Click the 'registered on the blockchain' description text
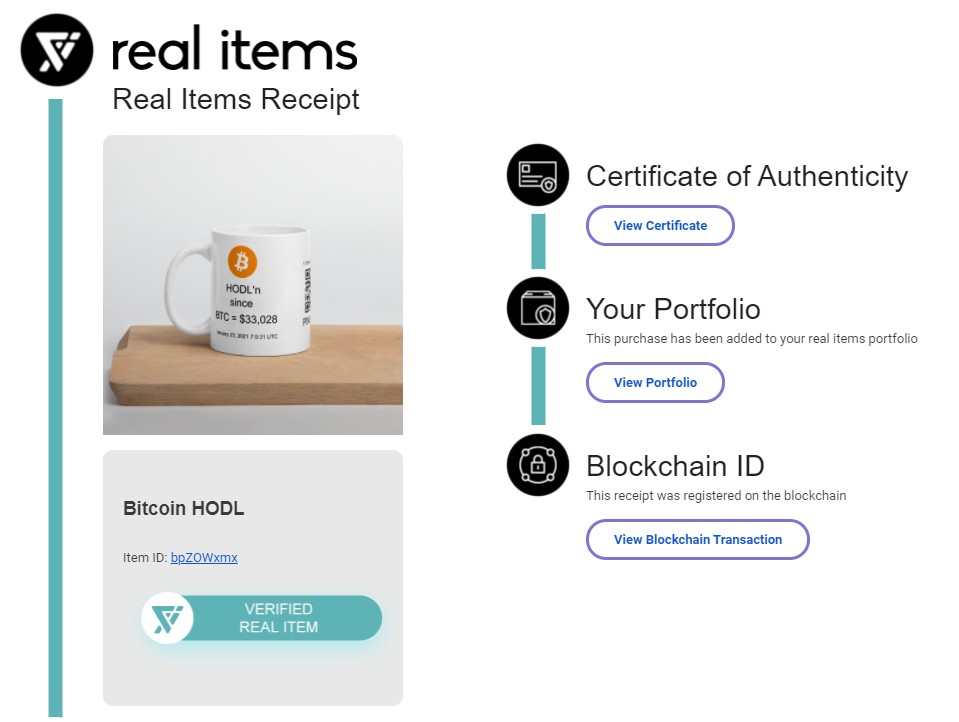This screenshot has width=959, height=722. [716, 495]
